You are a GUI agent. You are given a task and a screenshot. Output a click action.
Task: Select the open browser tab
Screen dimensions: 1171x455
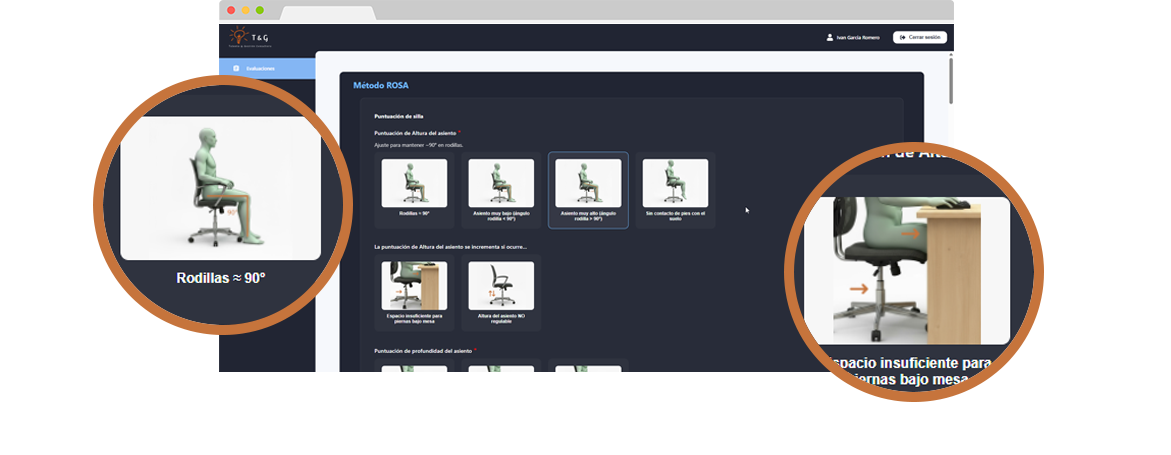327,13
